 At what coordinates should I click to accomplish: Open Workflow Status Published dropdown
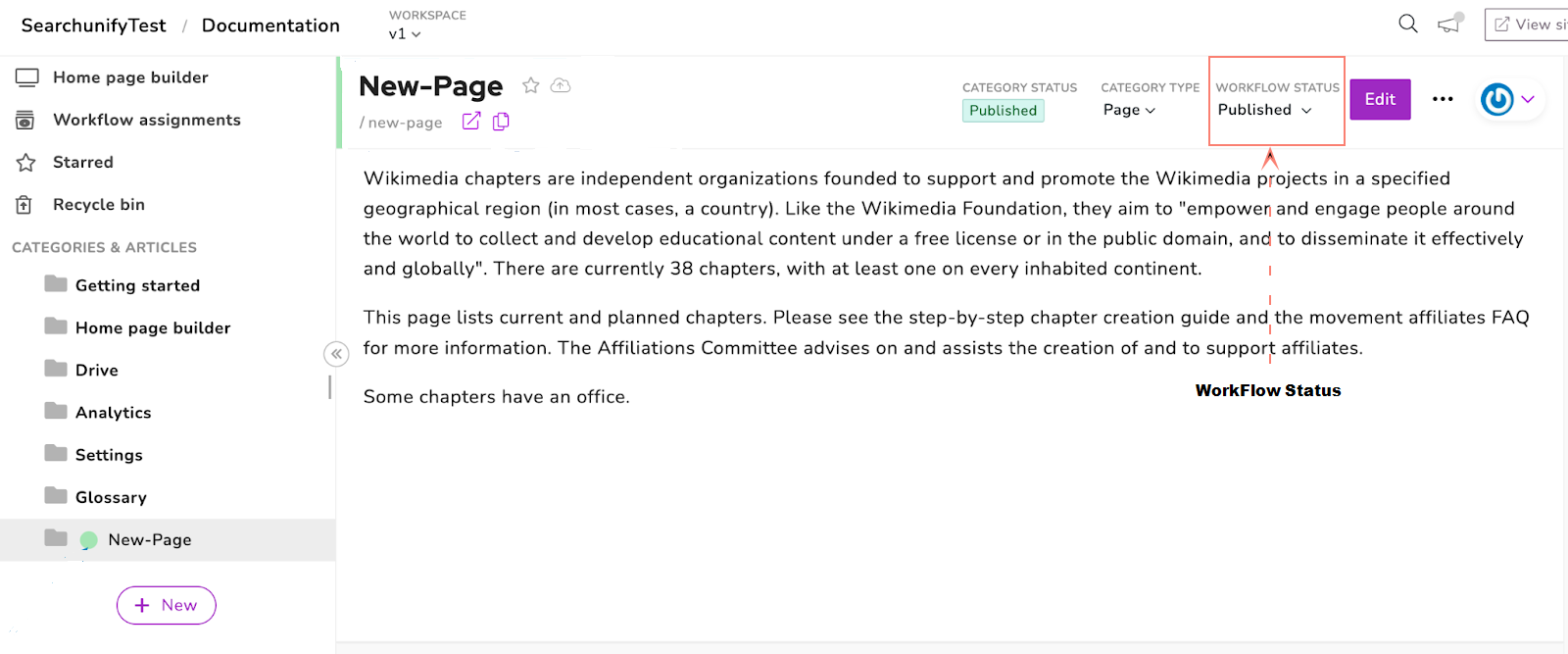1264,110
